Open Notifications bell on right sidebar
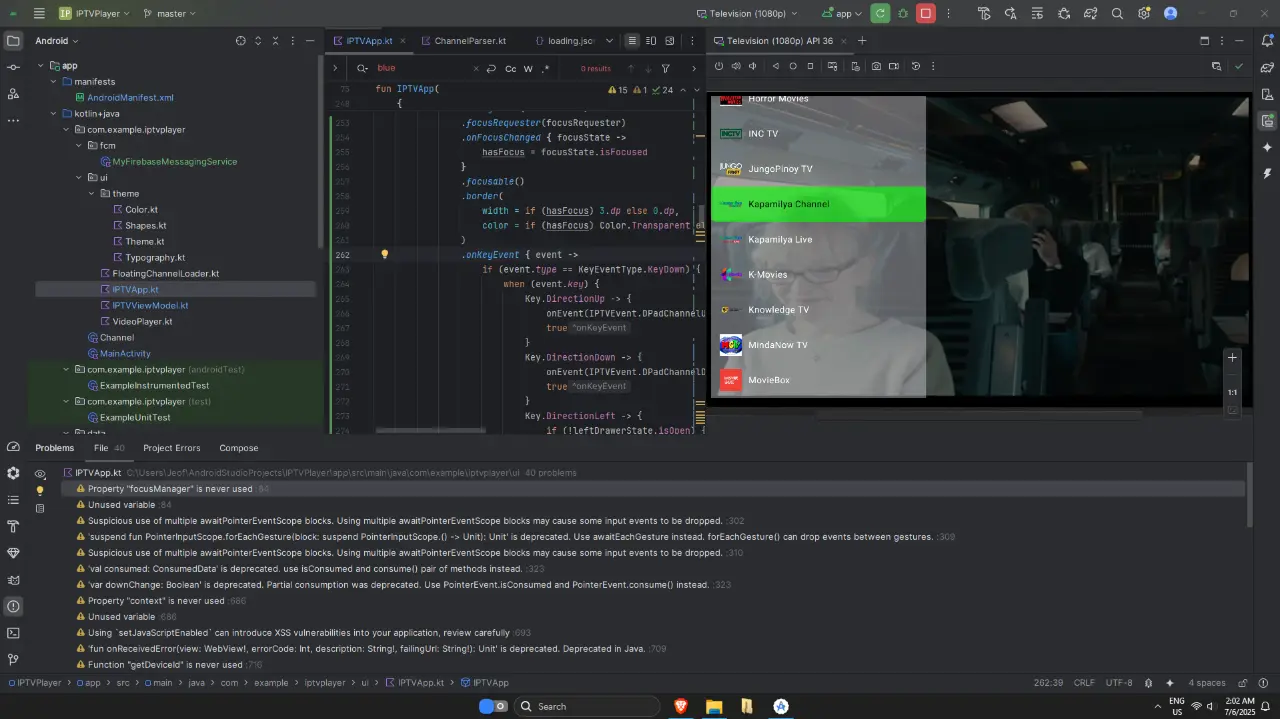 (x=1267, y=41)
